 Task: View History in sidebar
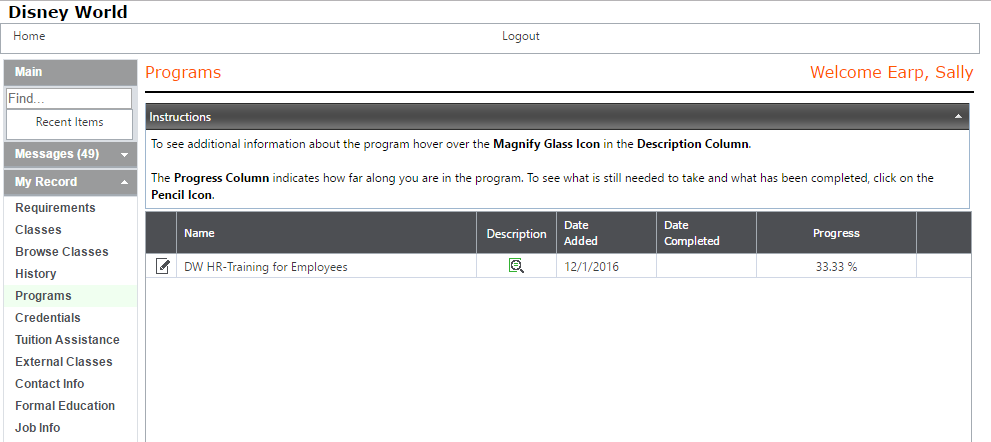coord(35,274)
